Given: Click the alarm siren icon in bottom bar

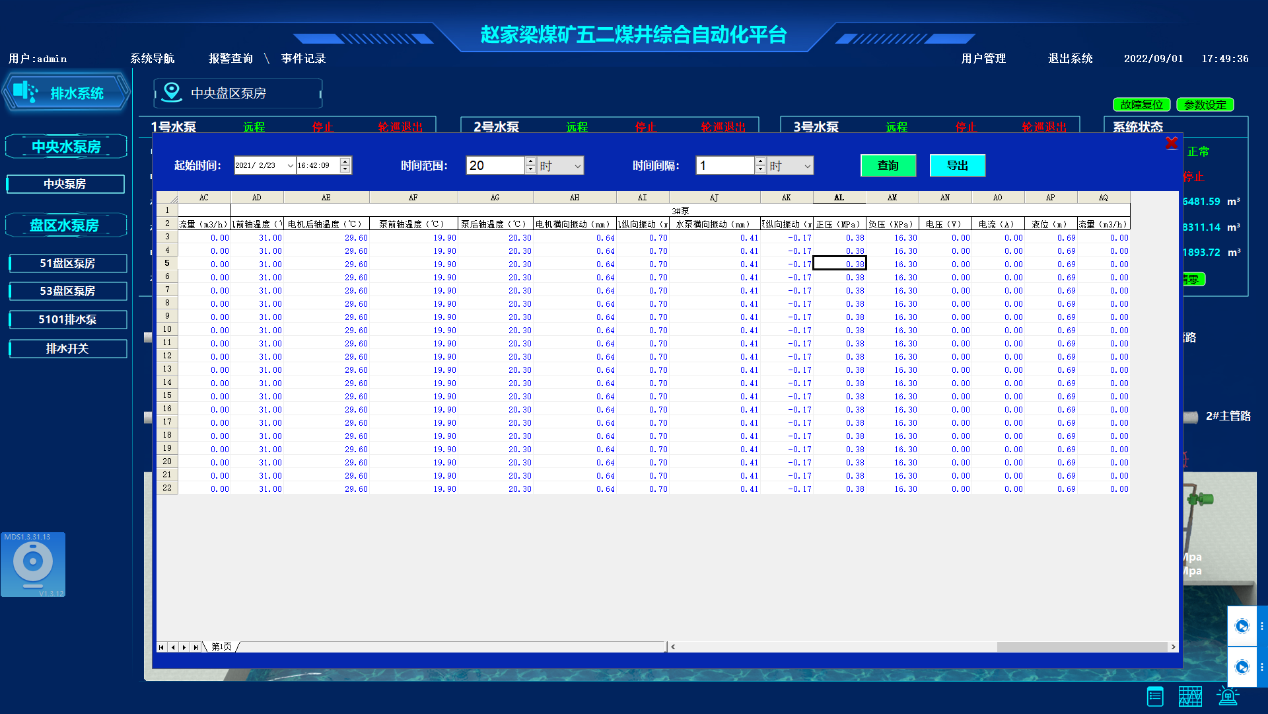Looking at the screenshot, I should coord(1226,697).
